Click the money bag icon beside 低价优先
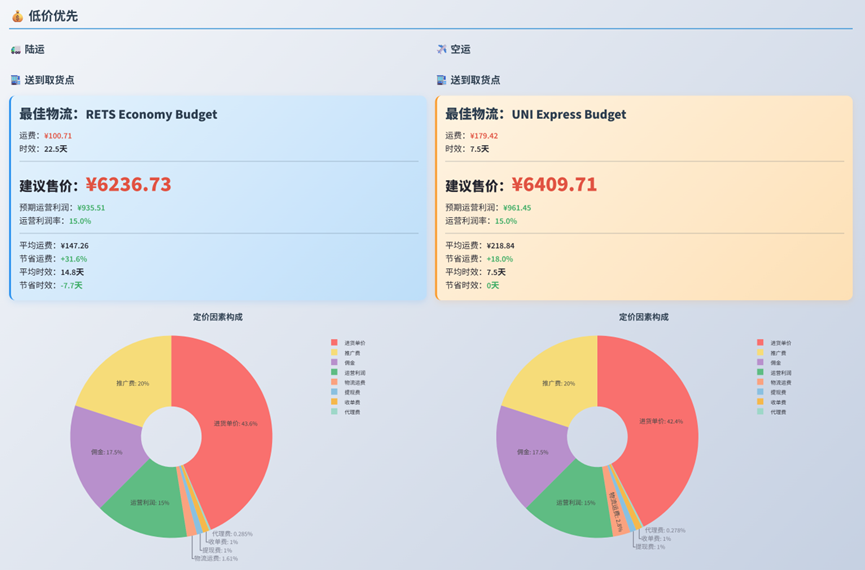 click(17, 16)
